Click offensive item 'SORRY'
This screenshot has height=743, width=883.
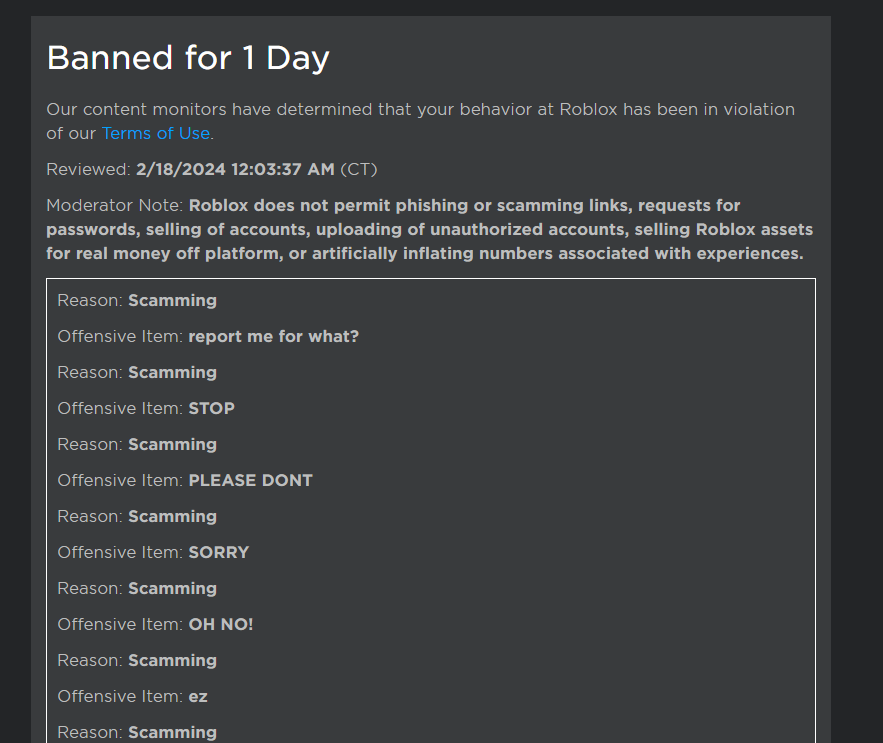point(218,553)
